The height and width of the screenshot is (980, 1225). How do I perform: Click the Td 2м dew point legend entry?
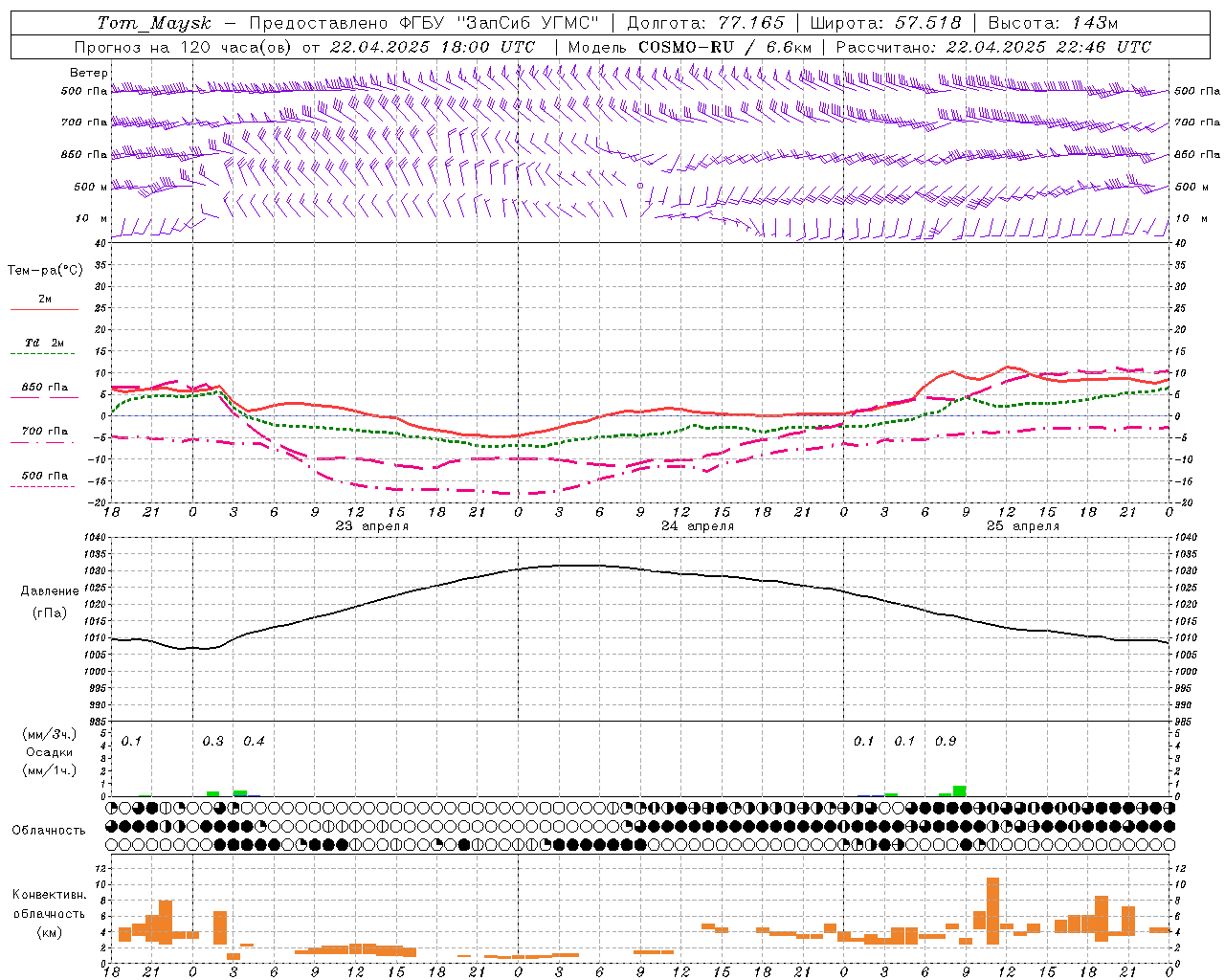[45, 343]
